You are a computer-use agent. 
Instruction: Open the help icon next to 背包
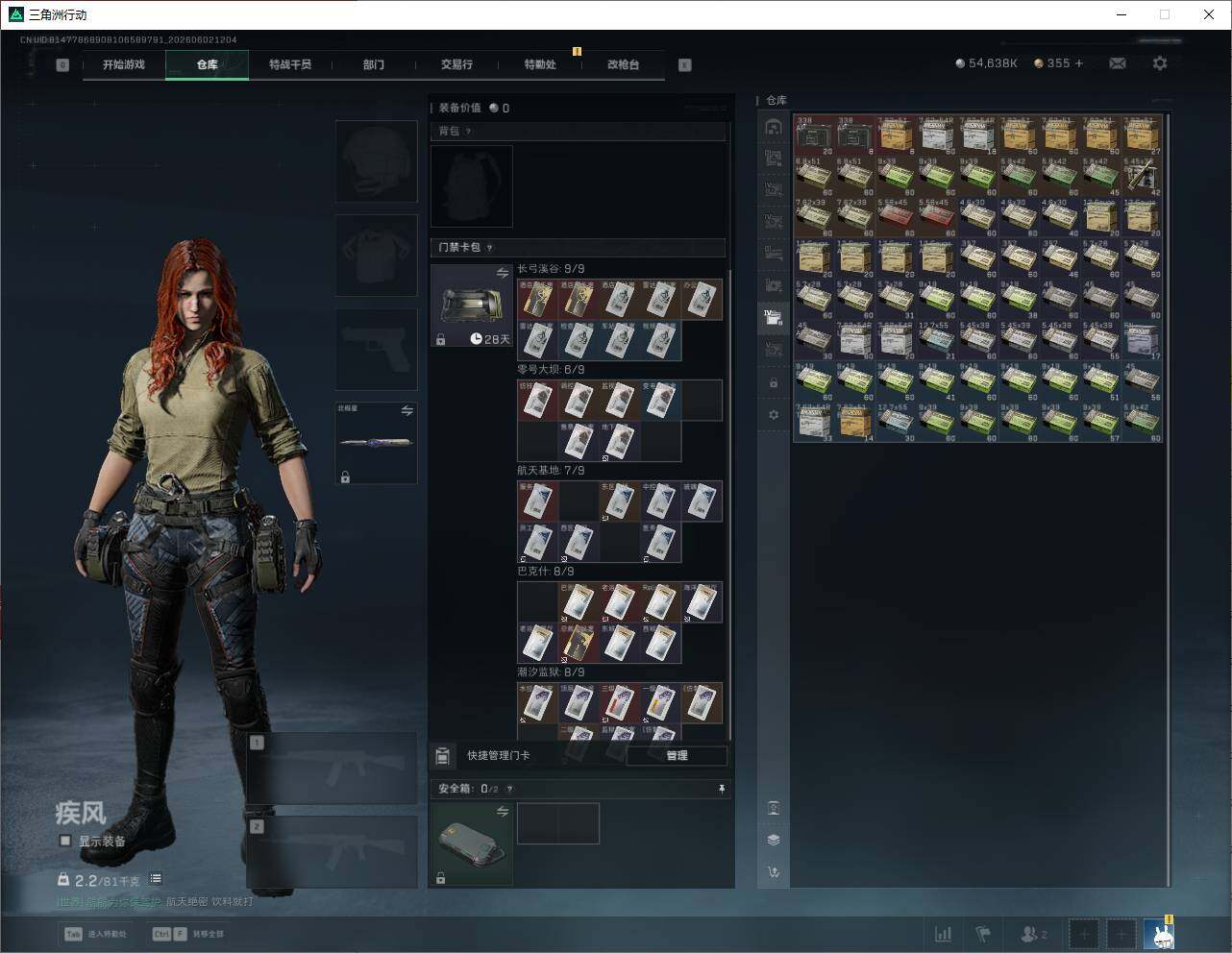pyautogui.click(x=469, y=132)
